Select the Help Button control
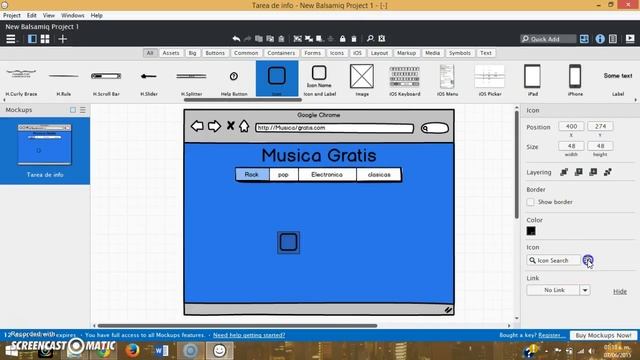The width and height of the screenshot is (640, 360). pos(234,80)
